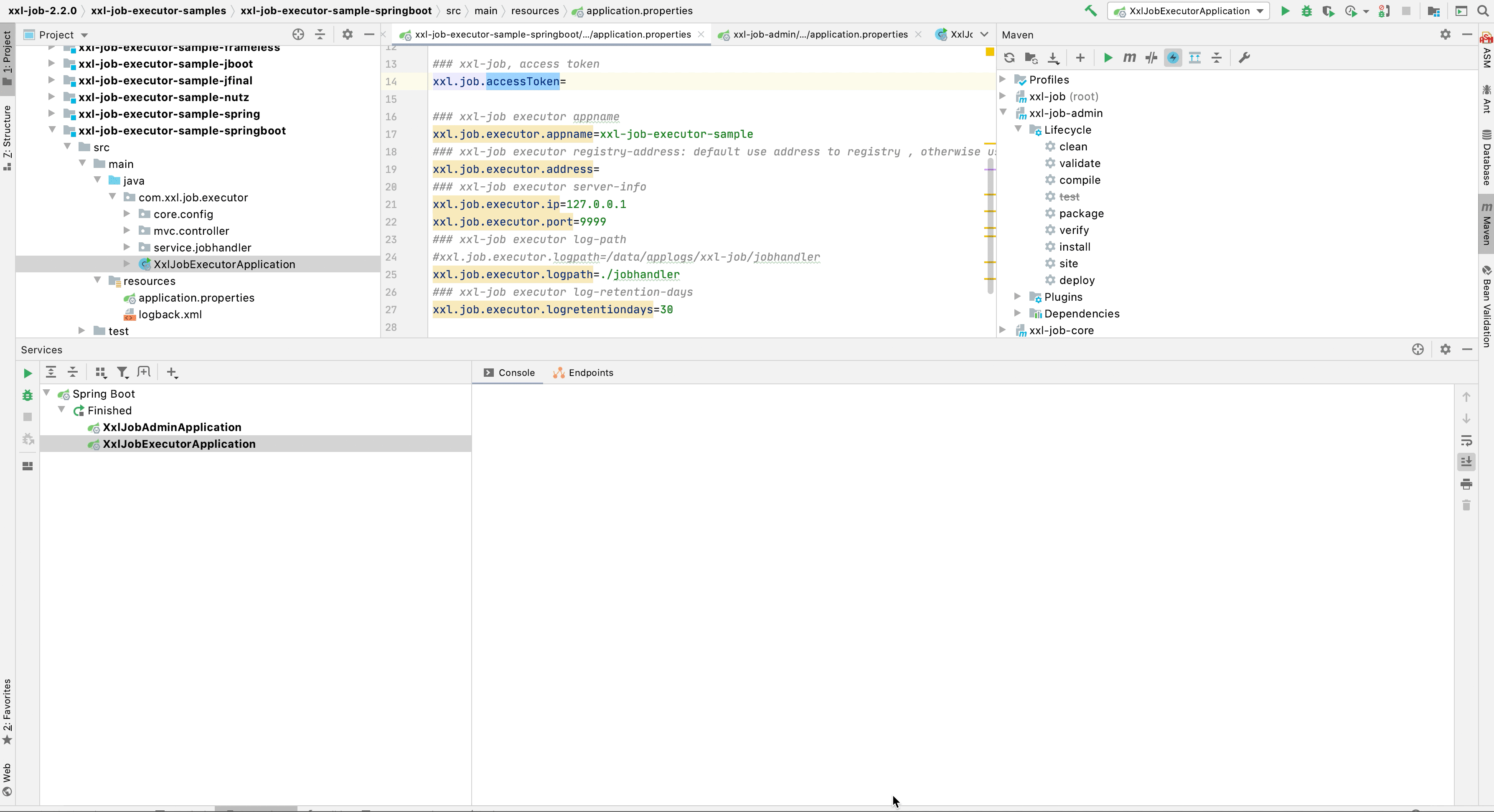Execute Maven goal via m icon

pos(1129,57)
